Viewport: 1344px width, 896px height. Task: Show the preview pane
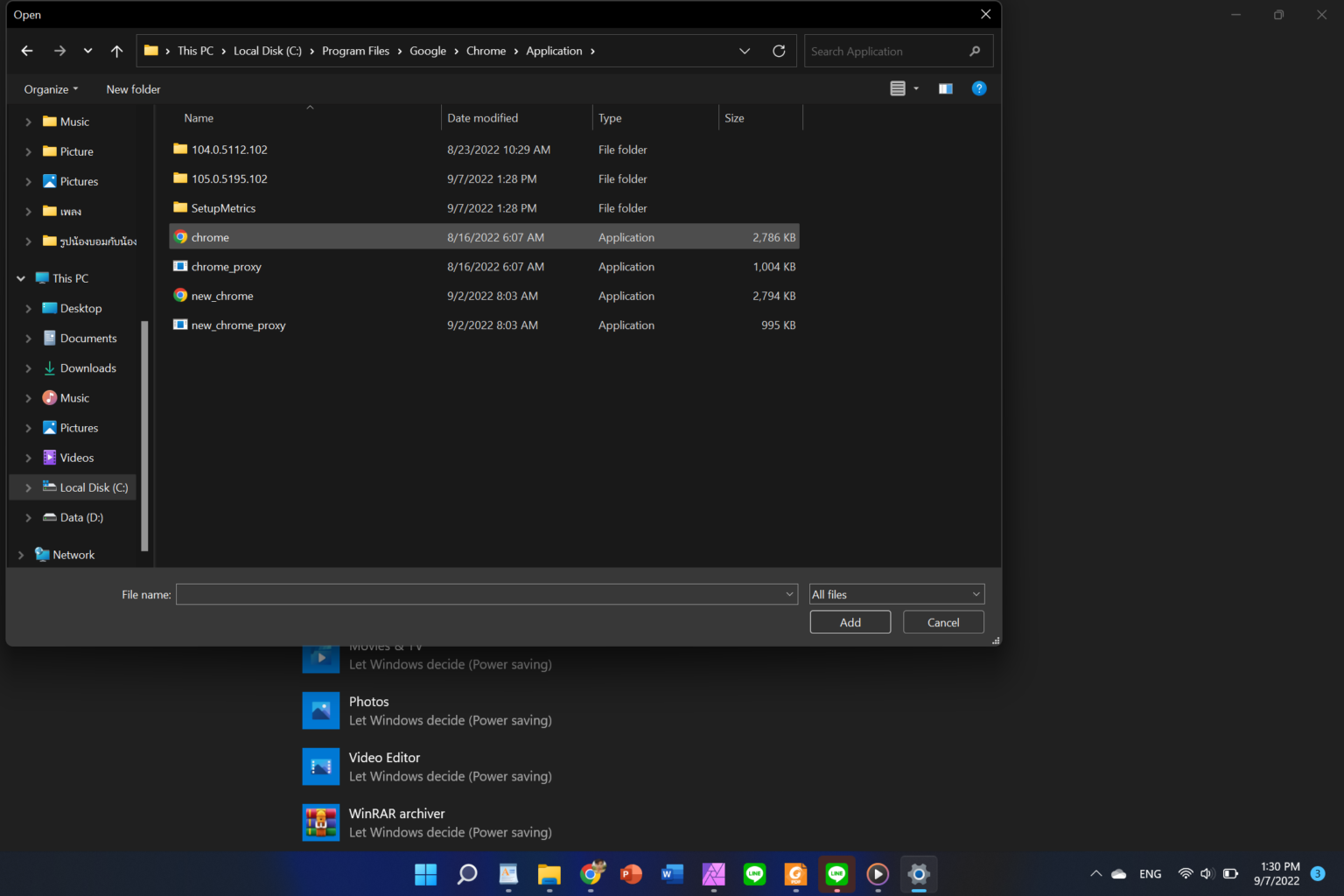pyautogui.click(x=945, y=87)
